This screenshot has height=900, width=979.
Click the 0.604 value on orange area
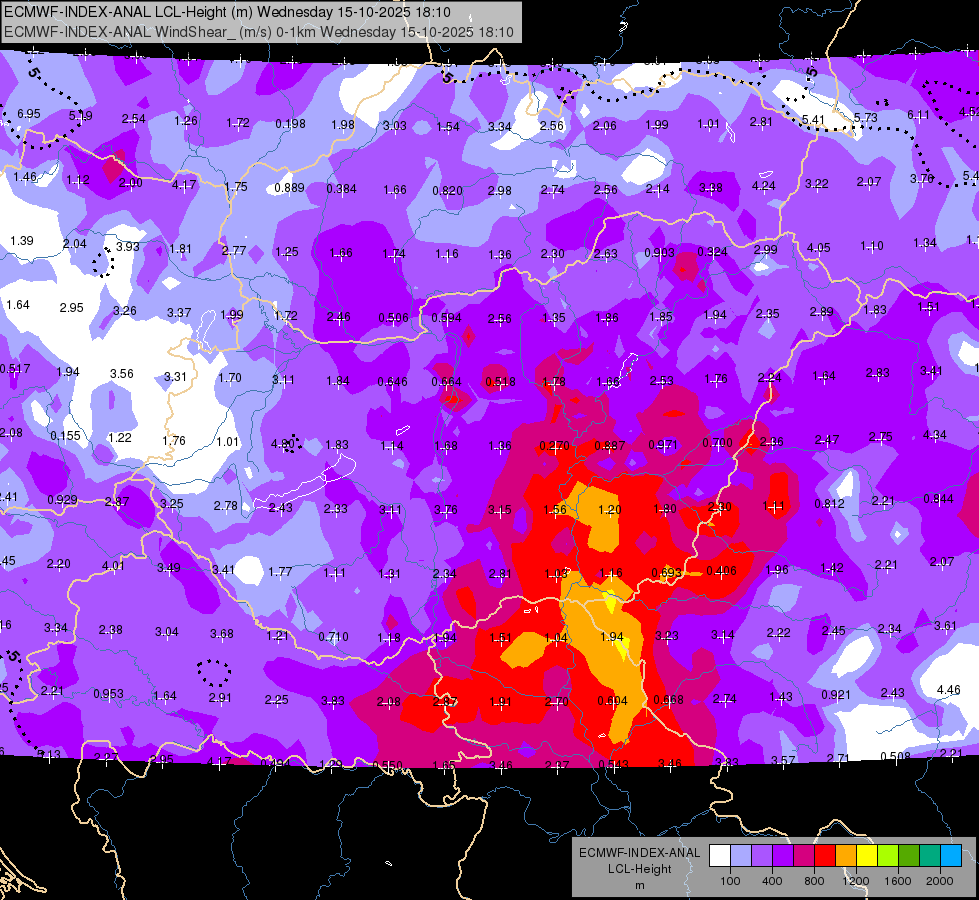(612, 700)
